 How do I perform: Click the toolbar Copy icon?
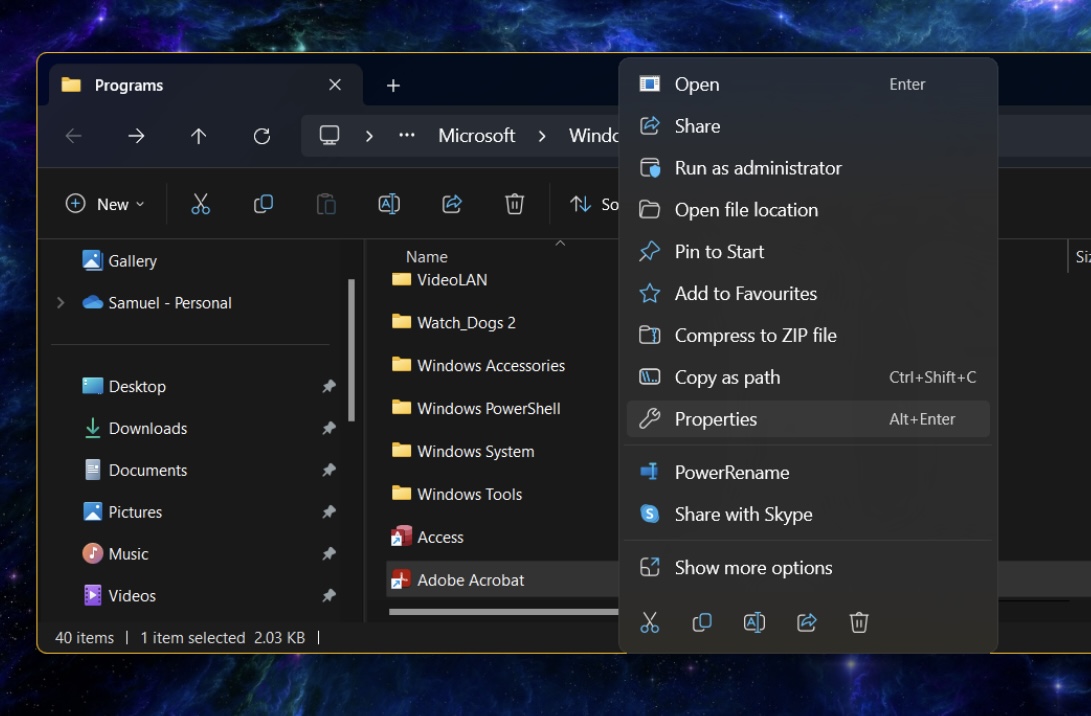tap(263, 204)
